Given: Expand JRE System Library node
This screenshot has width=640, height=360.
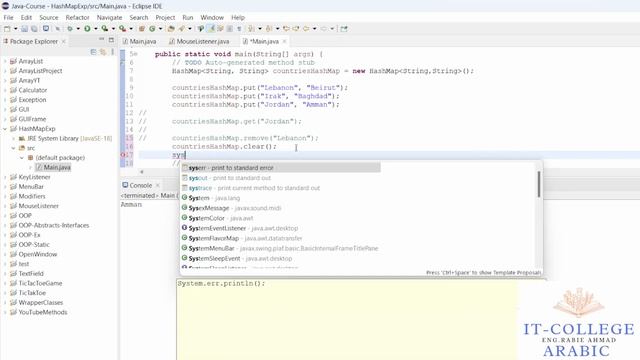Looking at the screenshot, I should coord(13,138).
